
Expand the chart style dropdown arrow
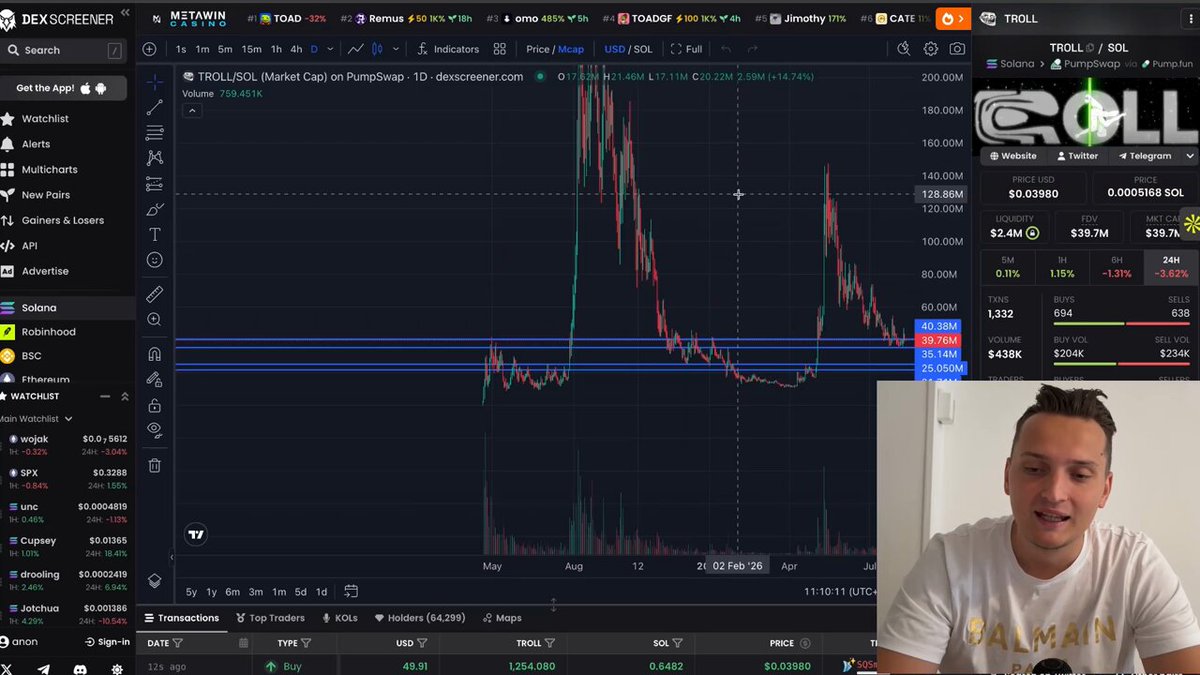[397, 49]
